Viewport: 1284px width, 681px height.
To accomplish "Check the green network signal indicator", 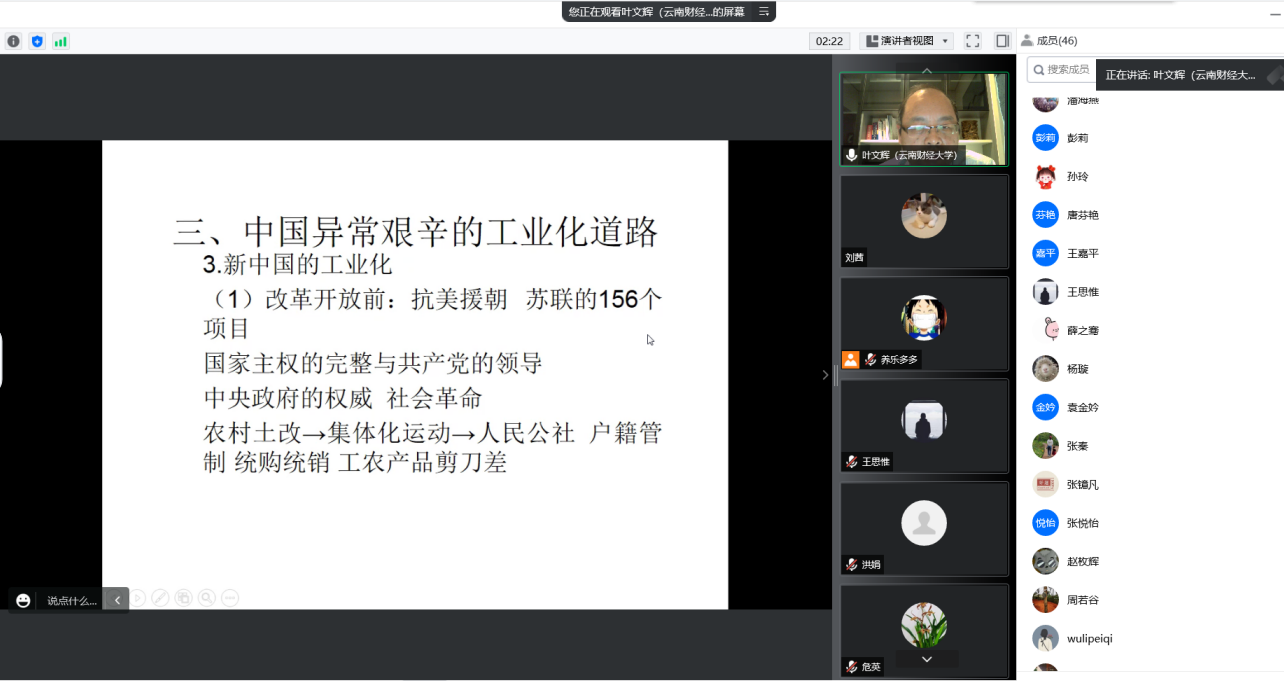I will coord(61,41).
